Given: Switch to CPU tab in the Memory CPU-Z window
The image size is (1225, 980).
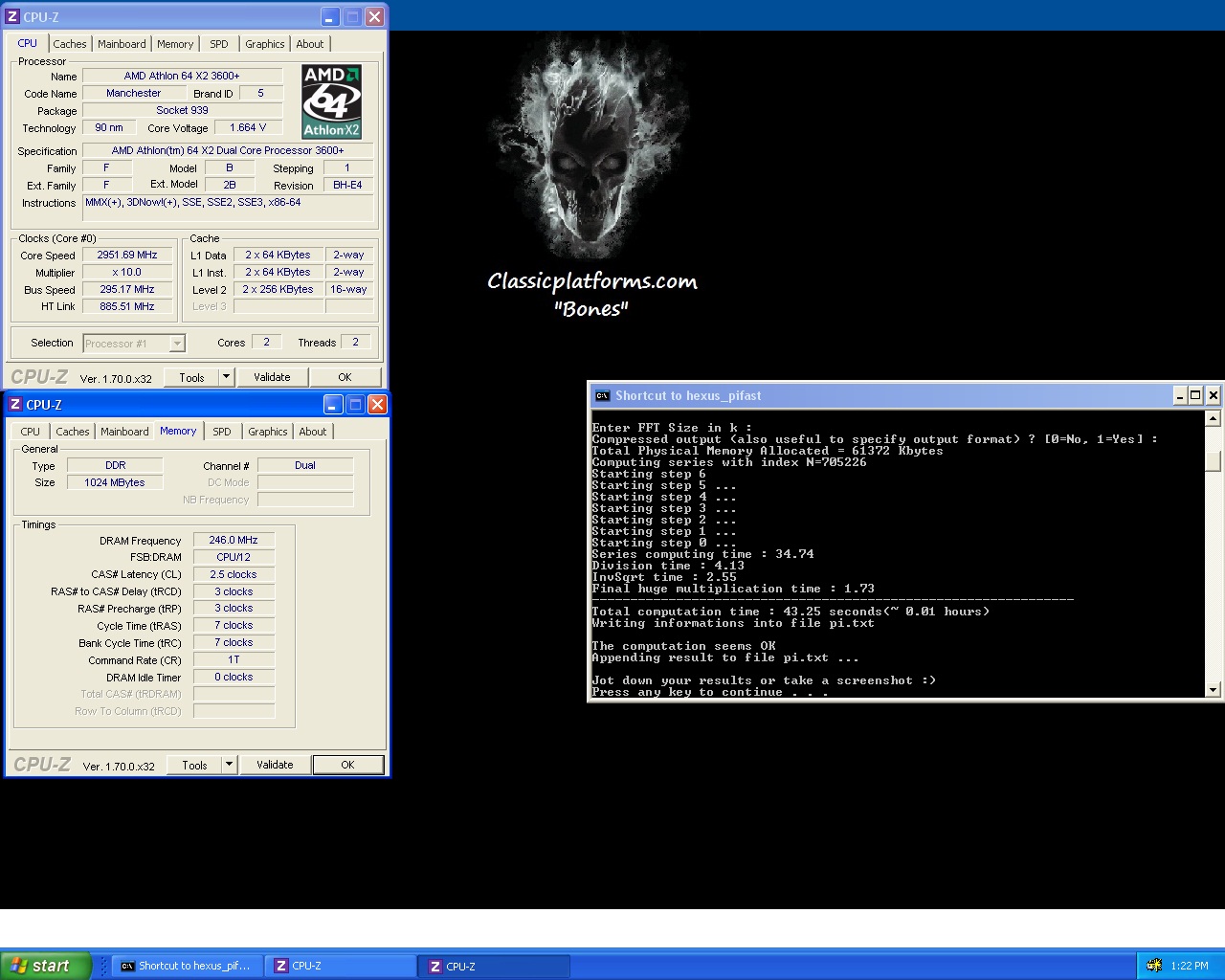Looking at the screenshot, I should click(x=31, y=432).
